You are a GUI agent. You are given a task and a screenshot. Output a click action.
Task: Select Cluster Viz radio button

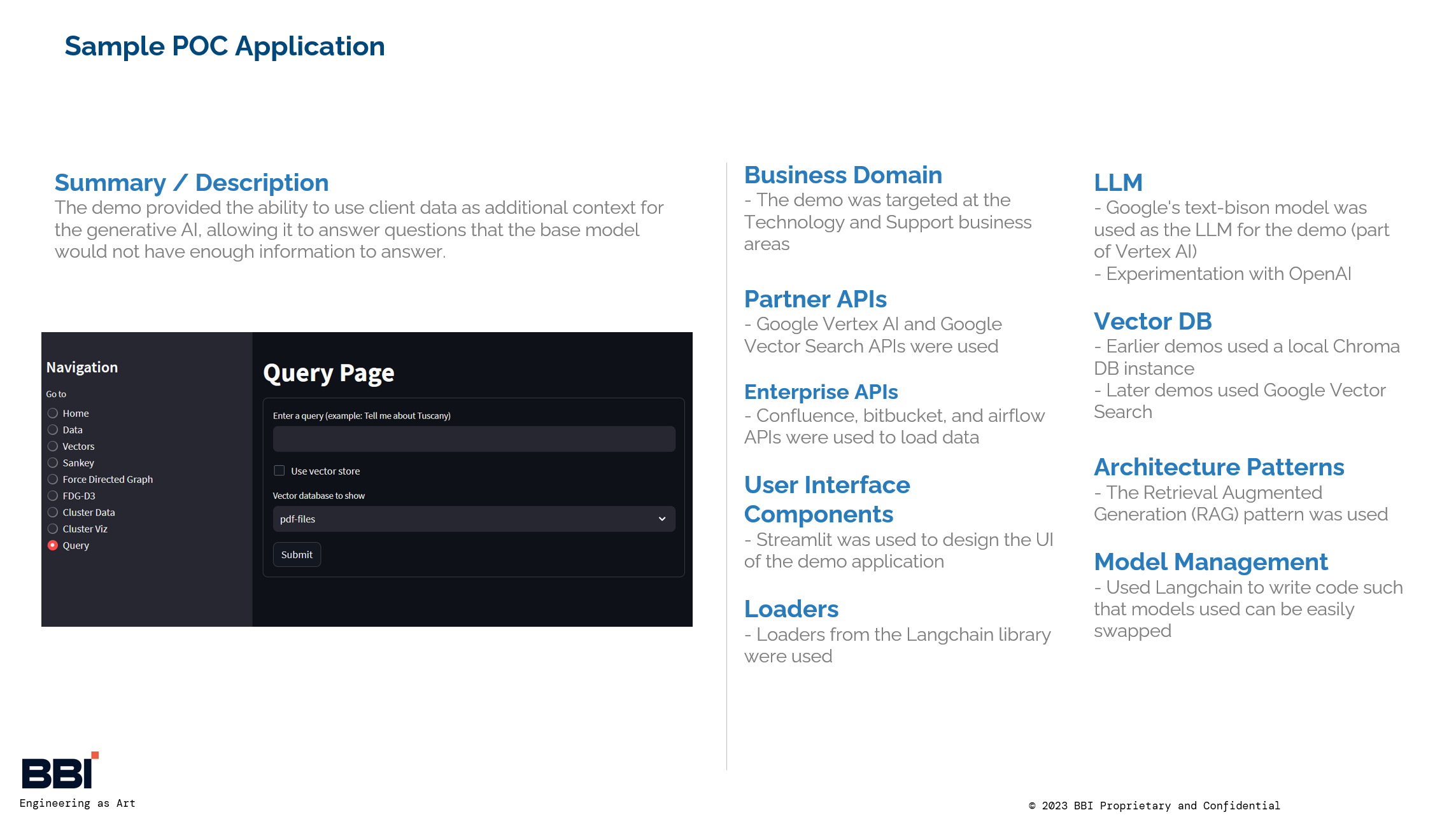pyautogui.click(x=53, y=529)
